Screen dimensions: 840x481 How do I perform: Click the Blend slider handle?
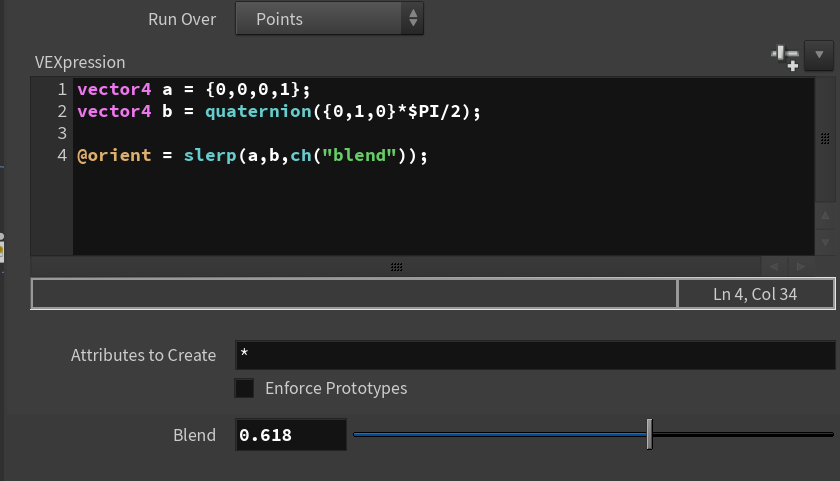point(649,434)
